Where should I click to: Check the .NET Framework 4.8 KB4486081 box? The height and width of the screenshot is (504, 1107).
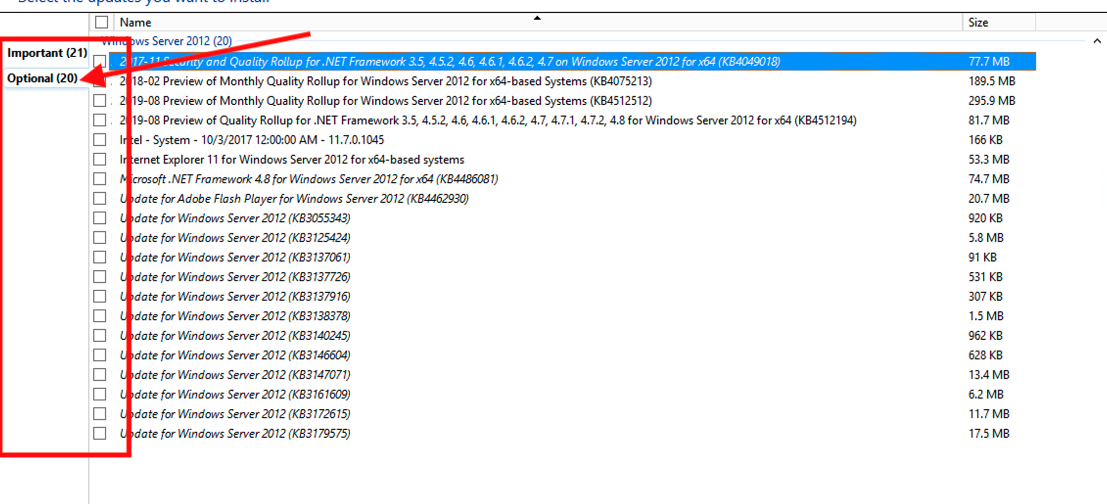click(100, 179)
